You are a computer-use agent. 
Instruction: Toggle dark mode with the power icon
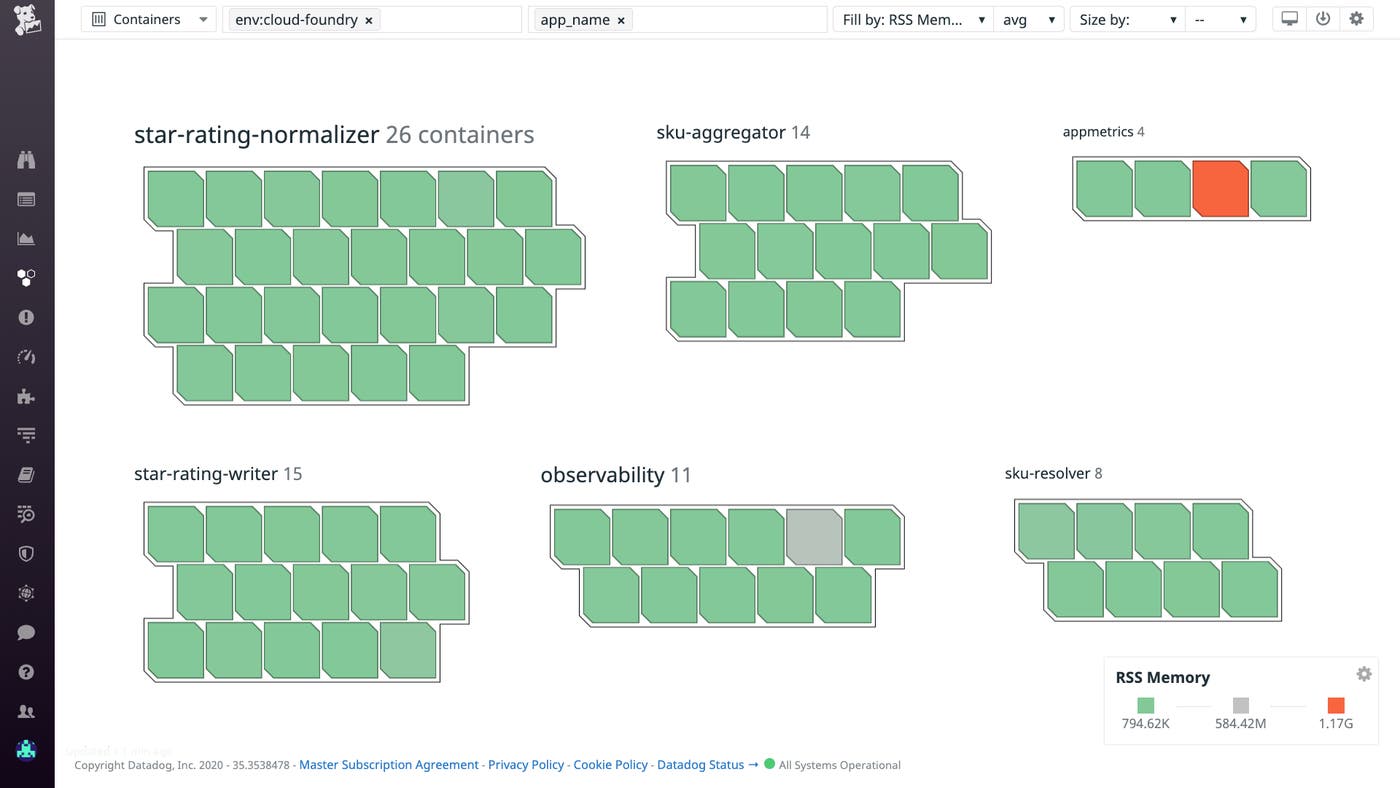click(1323, 18)
